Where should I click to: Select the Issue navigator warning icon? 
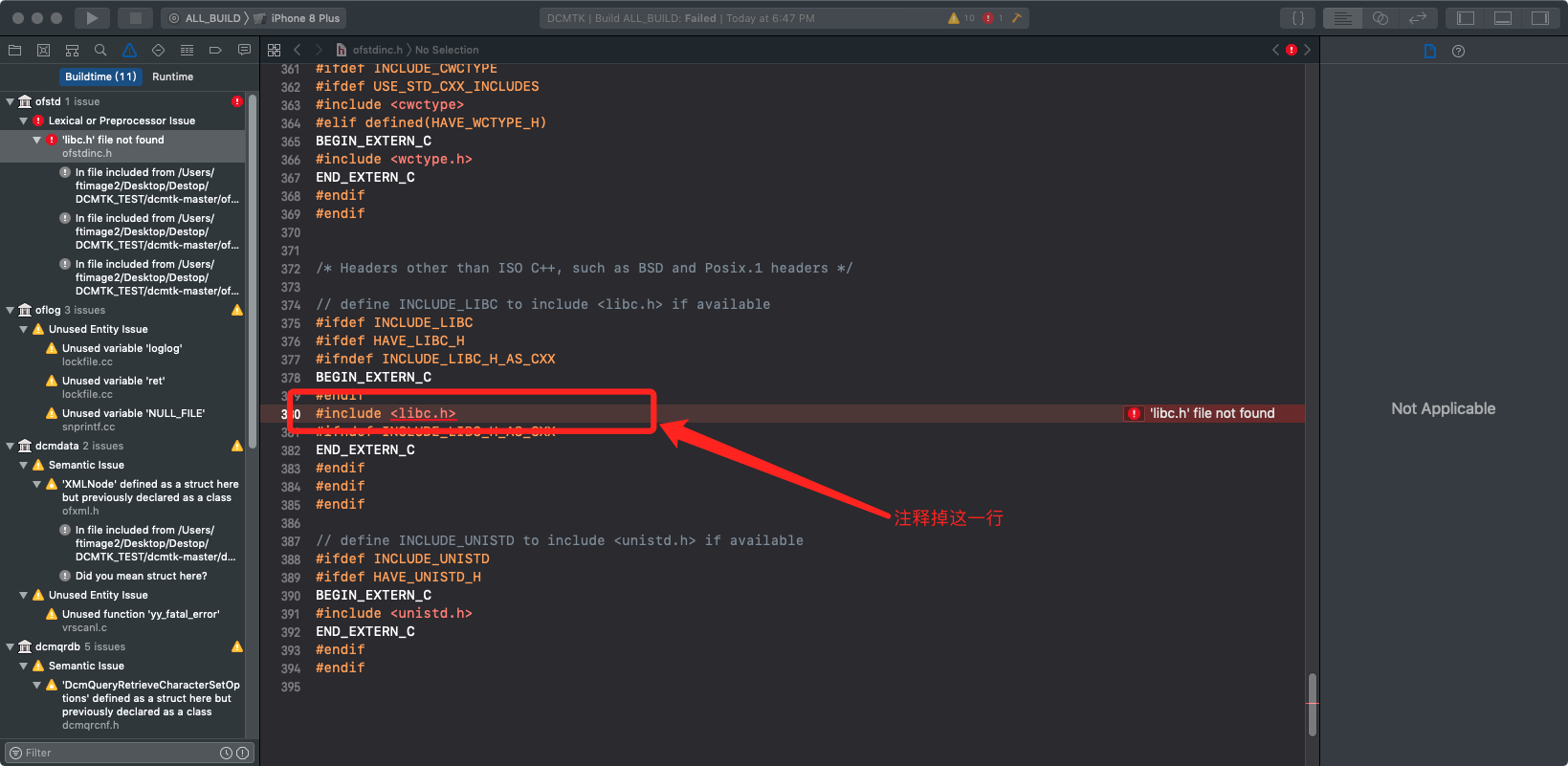tap(129, 50)
